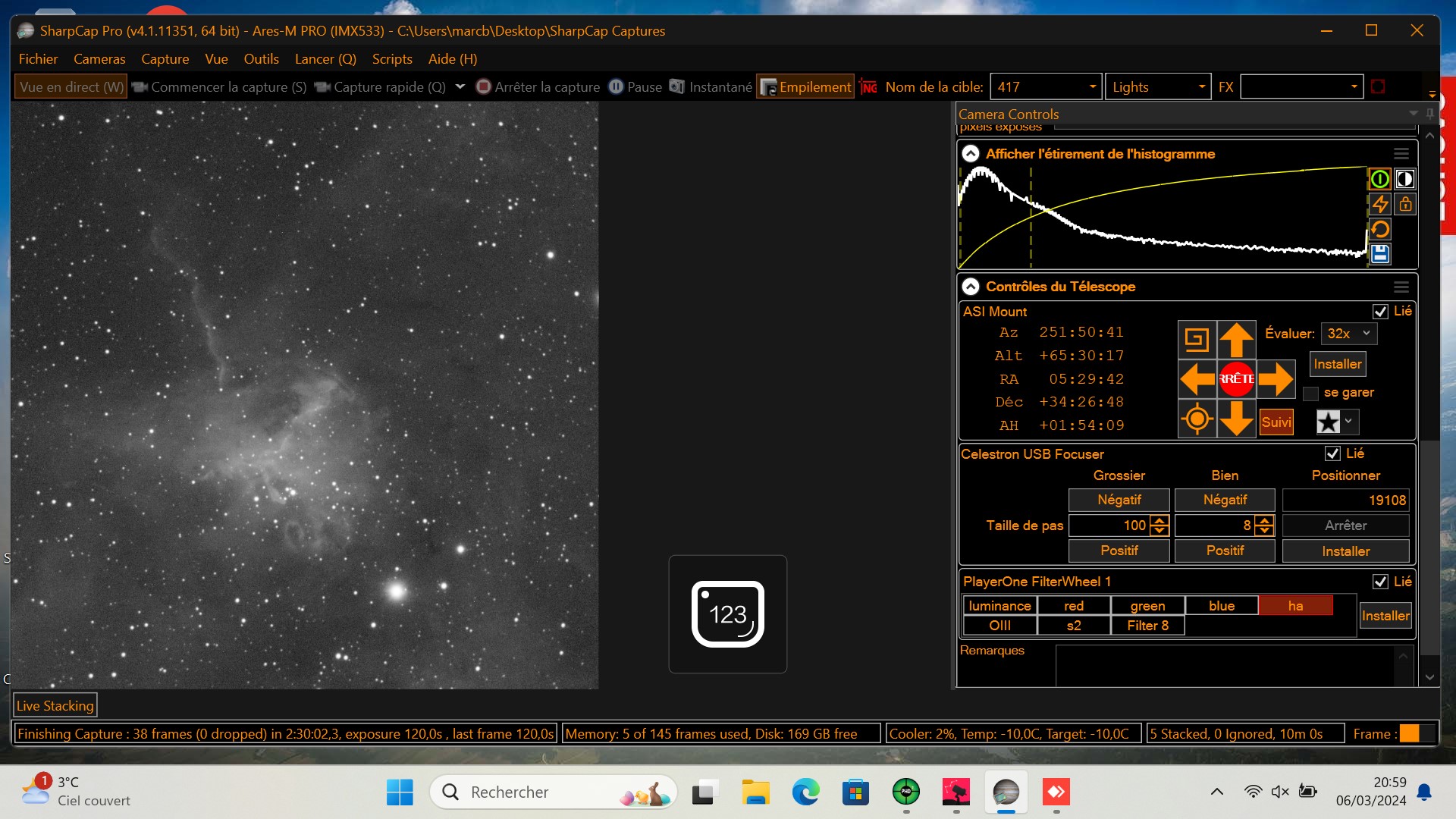Open the Outils menu
The width and height of the screenshot is (1456, 819).
point(261,58)
